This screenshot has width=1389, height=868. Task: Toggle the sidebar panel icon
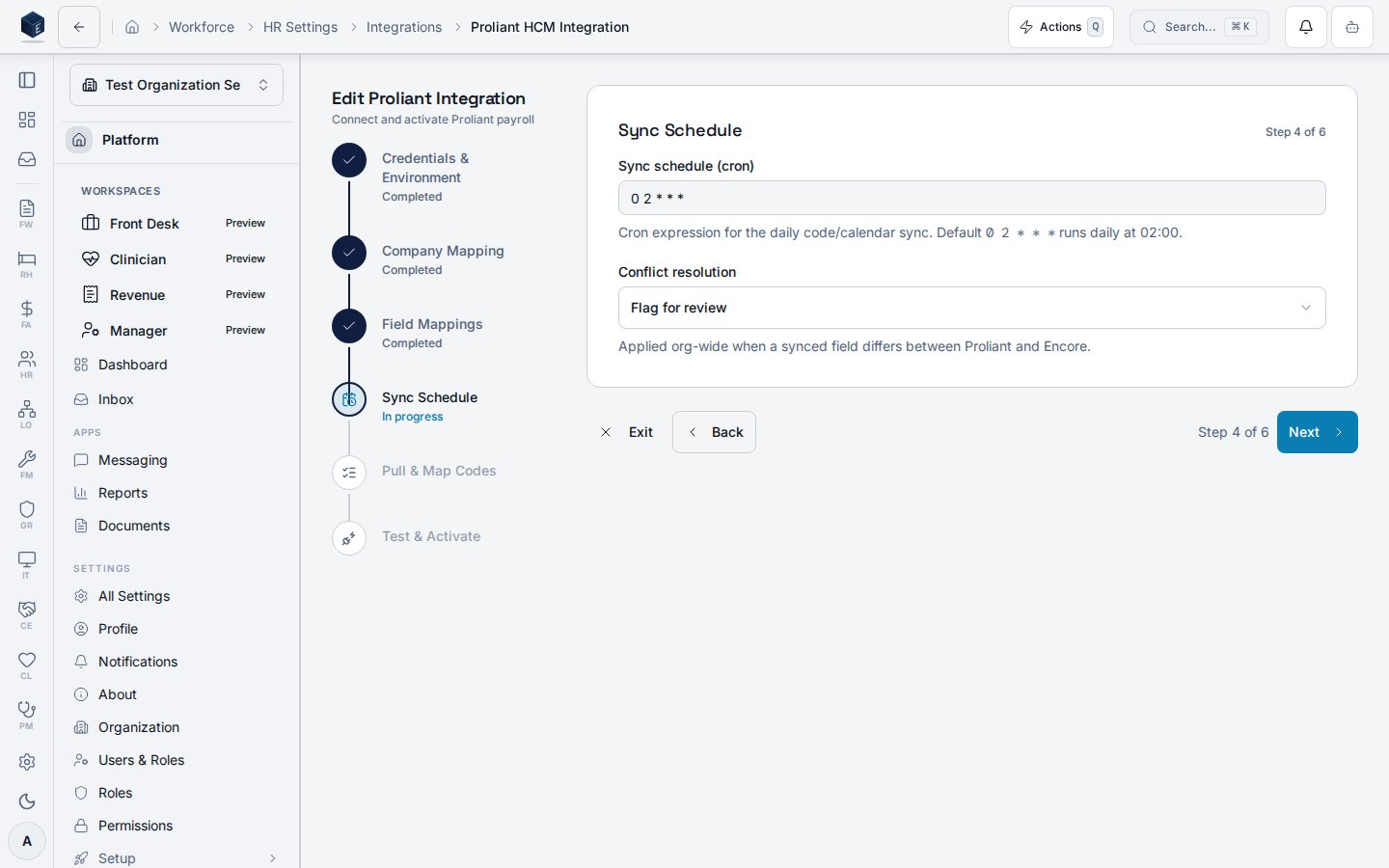point(27,80)
